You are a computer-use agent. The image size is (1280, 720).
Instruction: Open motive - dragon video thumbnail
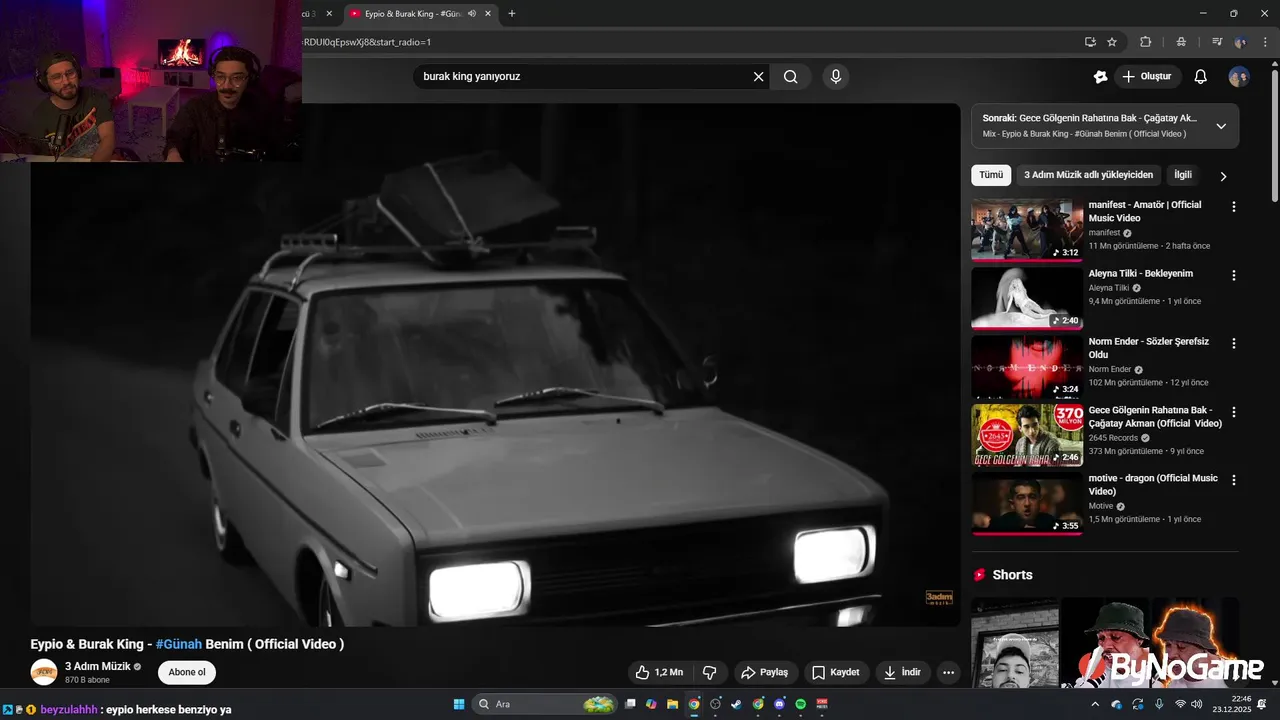pyautogui.click(x=1027, y=503)
